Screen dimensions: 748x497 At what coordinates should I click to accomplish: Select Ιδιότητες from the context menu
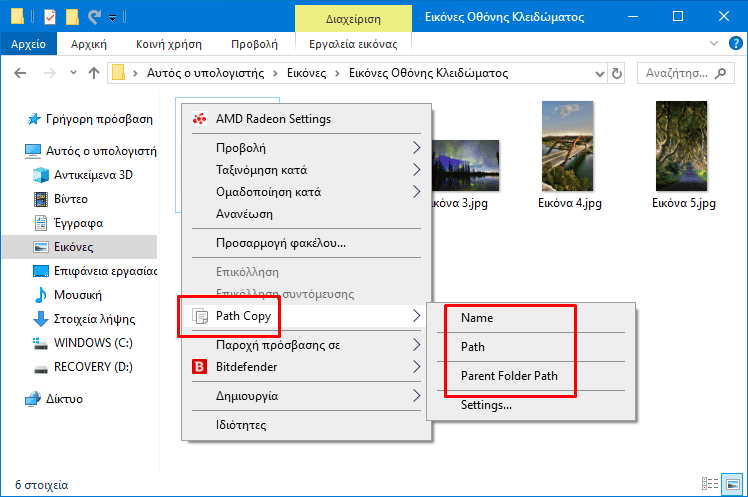(x=241, y=424)
